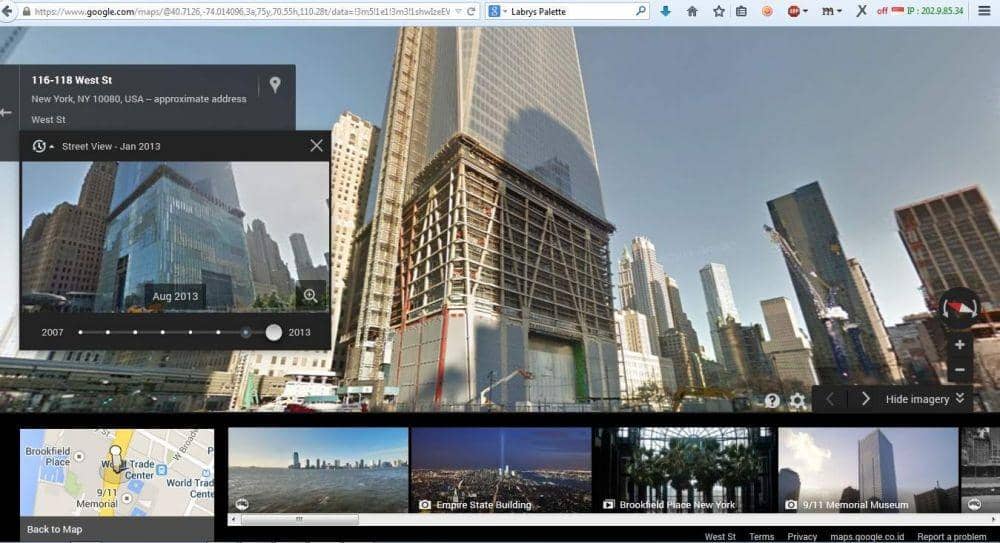Open the maps.google.co.id link

point(867,537)
